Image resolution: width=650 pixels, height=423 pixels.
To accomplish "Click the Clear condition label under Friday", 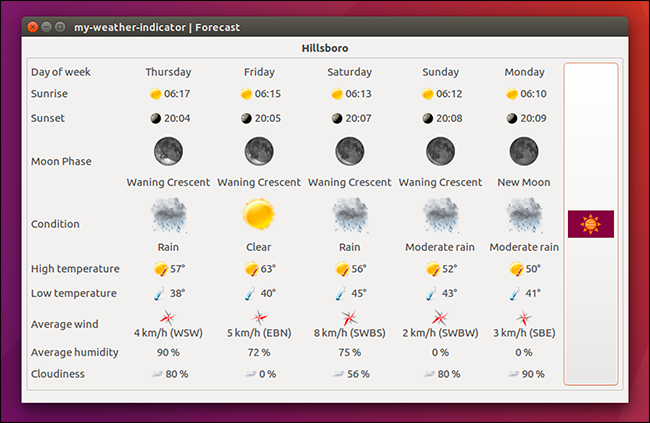I will (x=259, y=247).
